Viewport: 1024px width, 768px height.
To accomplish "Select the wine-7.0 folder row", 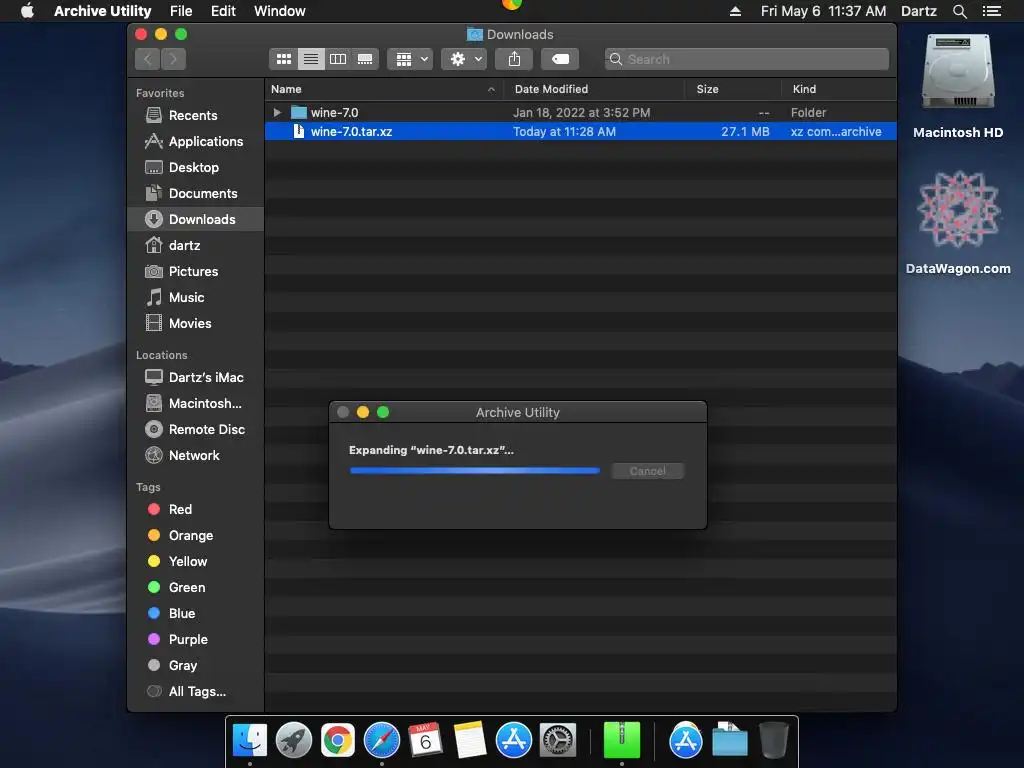I will 581,112.
